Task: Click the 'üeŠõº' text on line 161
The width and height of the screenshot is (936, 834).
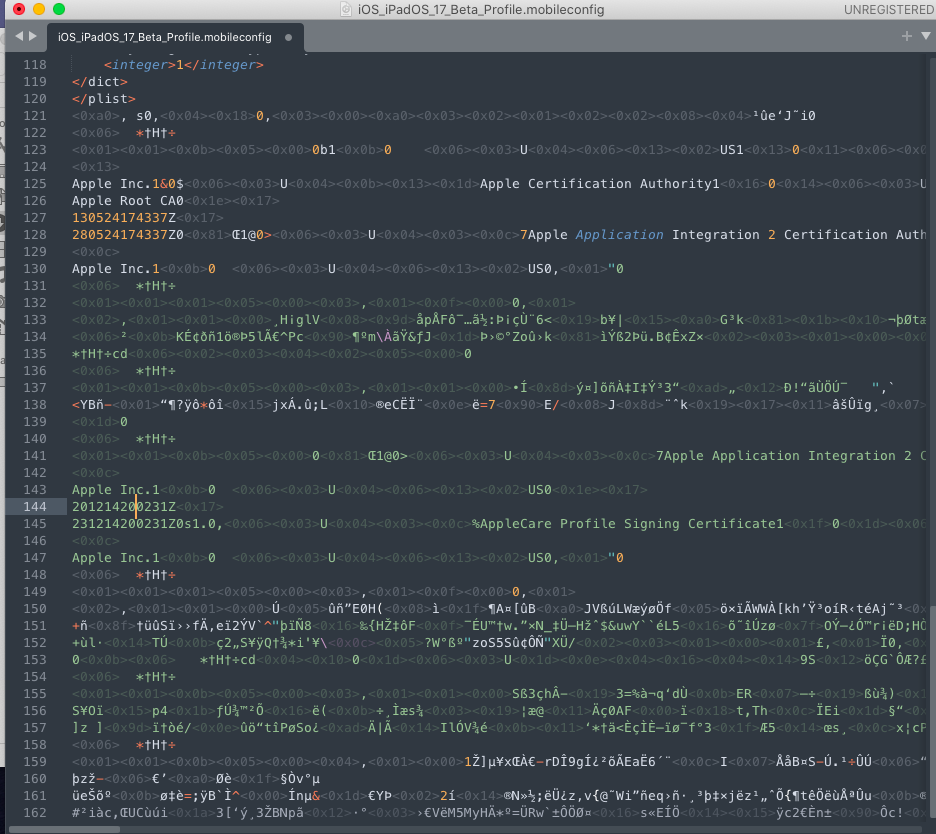Action: click(x=92, y=796)
